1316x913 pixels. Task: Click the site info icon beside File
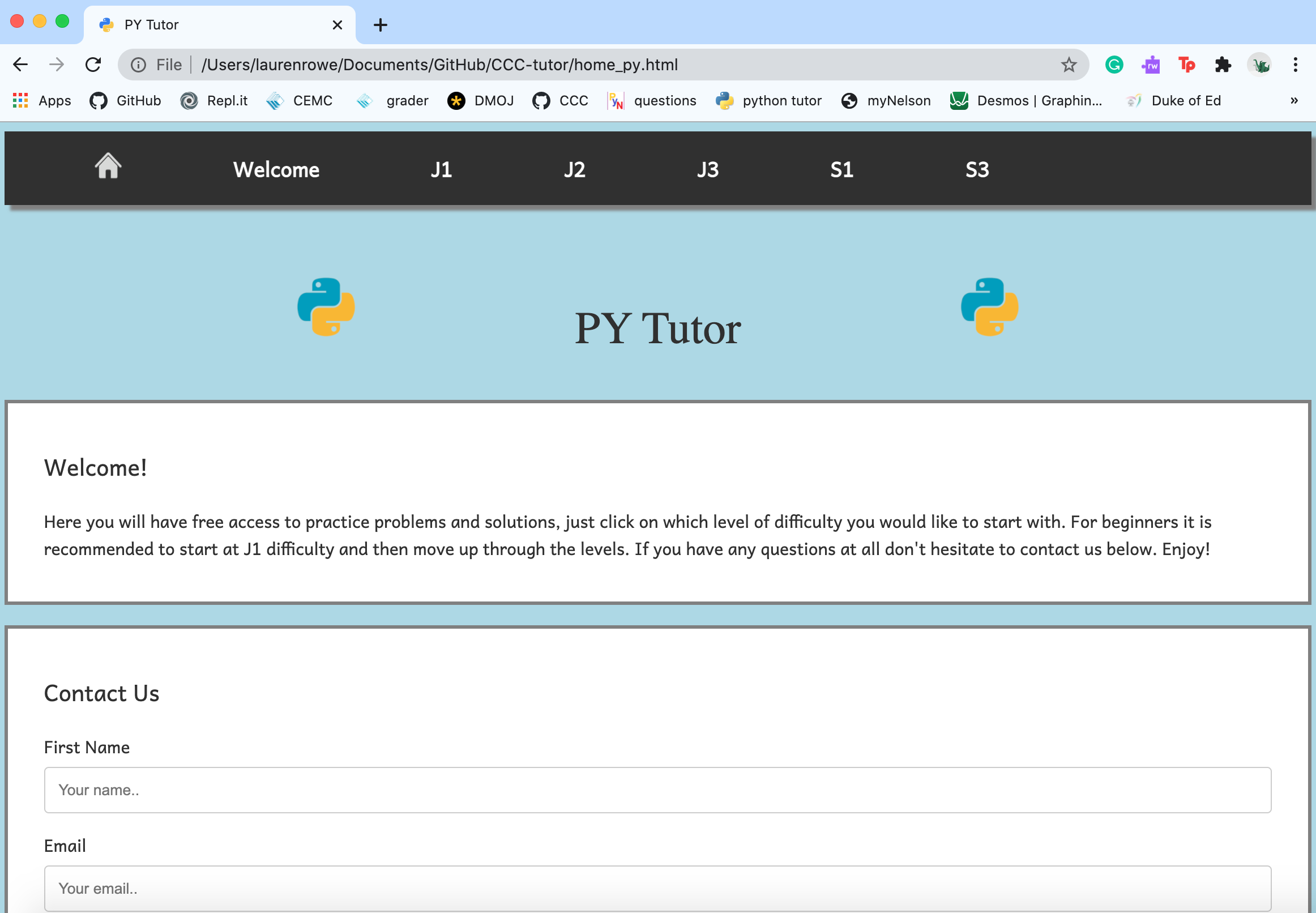point(138,65)
